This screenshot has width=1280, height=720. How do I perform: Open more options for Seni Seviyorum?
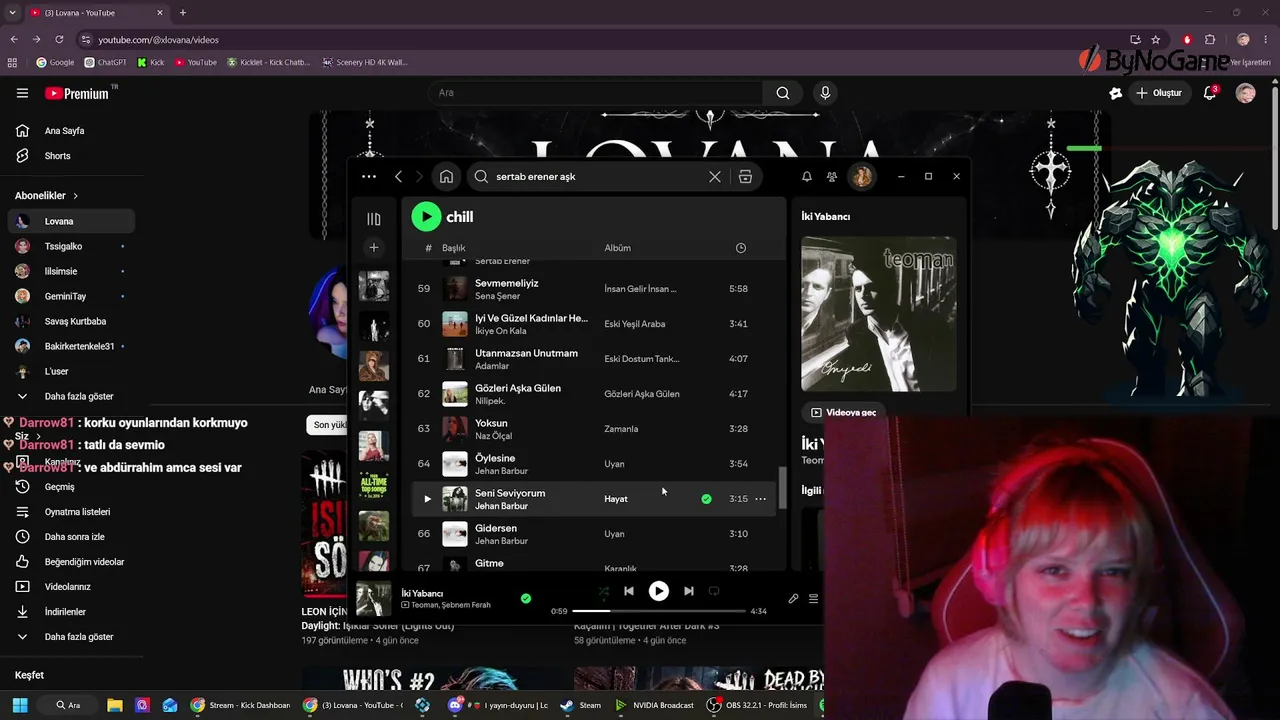(x=760, y=499)
